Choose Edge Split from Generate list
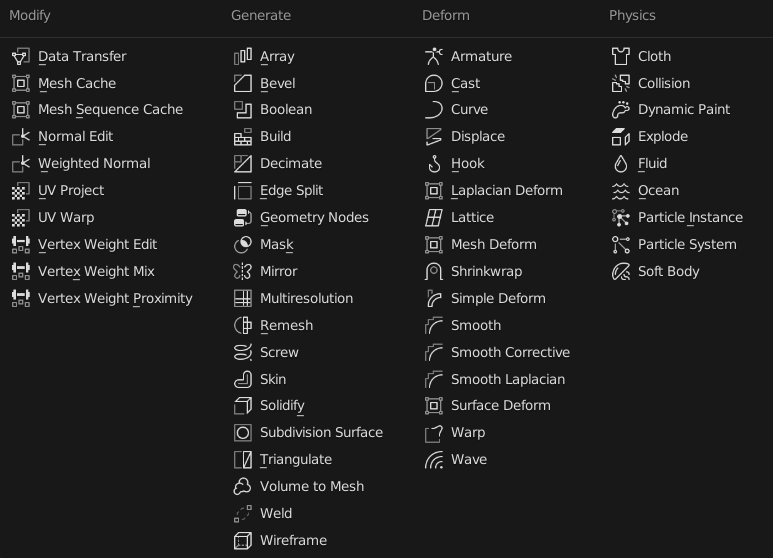This screenshot has height=558, width=773. click(279, 191)
